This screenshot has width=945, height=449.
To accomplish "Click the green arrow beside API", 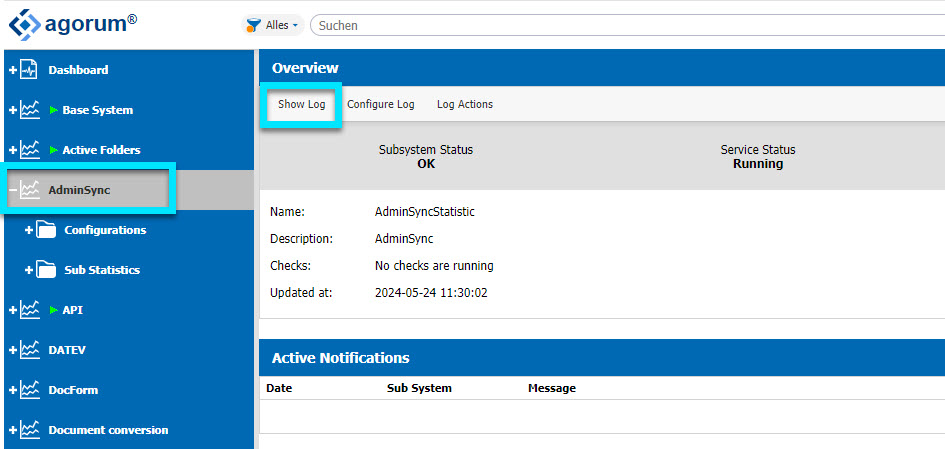I will 54,310.
